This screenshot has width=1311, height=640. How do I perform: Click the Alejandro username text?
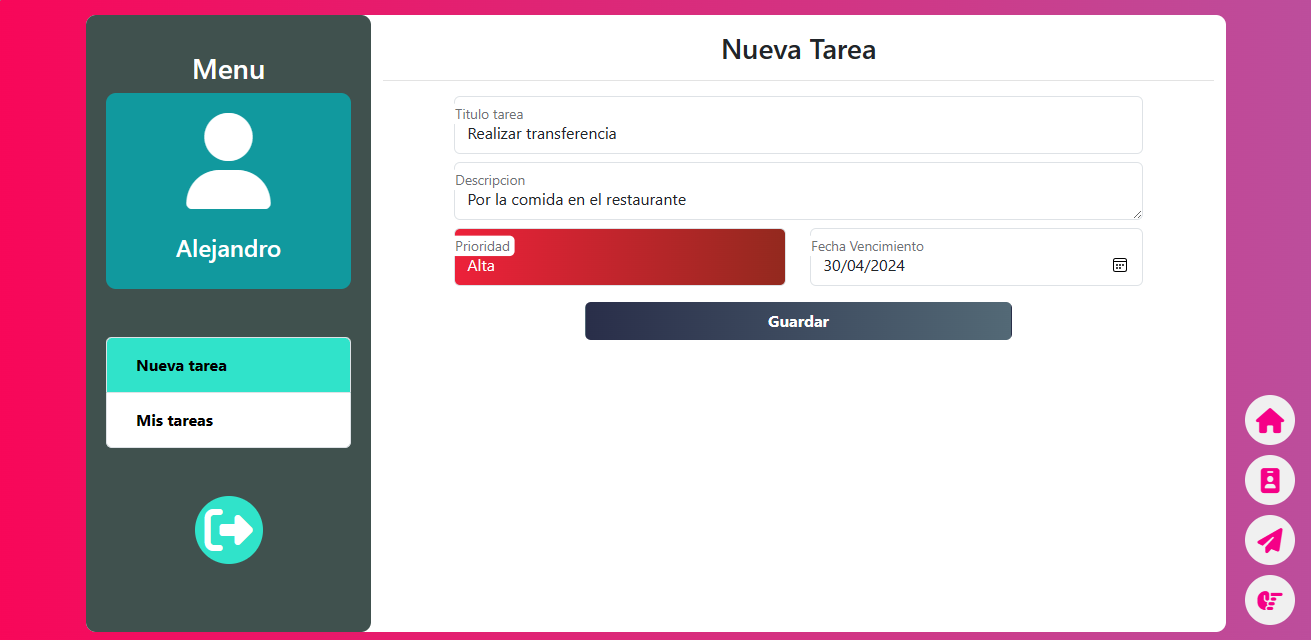point(228,249)
